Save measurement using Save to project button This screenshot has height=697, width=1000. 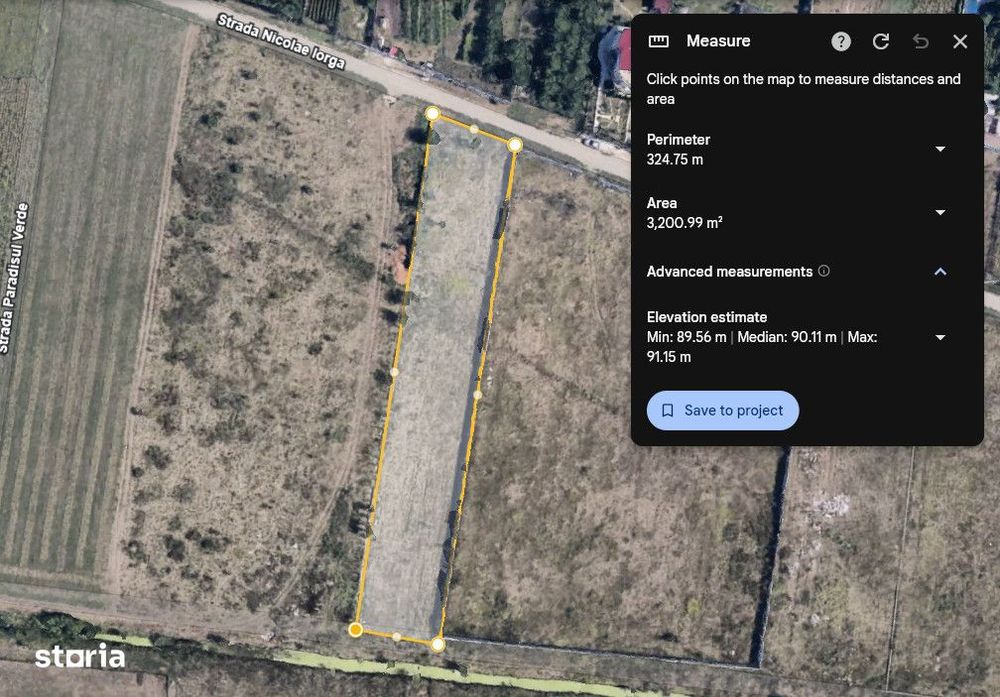[723, 410]
